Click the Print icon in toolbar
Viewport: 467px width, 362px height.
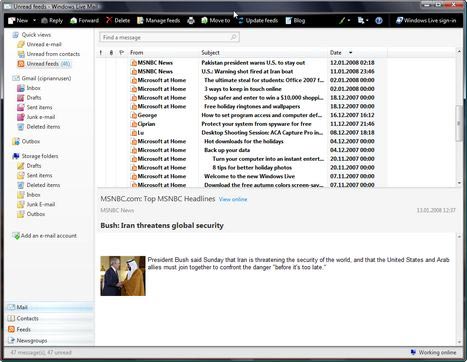click(191, 21)
